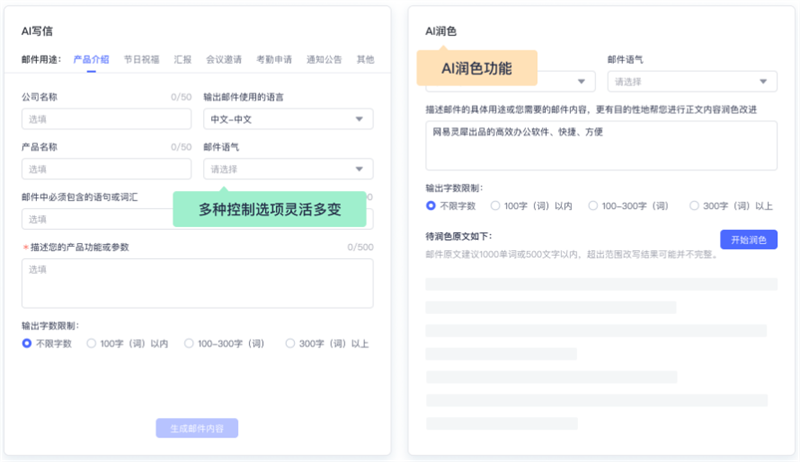Select 不限字数 in AI润色 panel
This screenshot has height=462, width=800.
coord(451,206)
